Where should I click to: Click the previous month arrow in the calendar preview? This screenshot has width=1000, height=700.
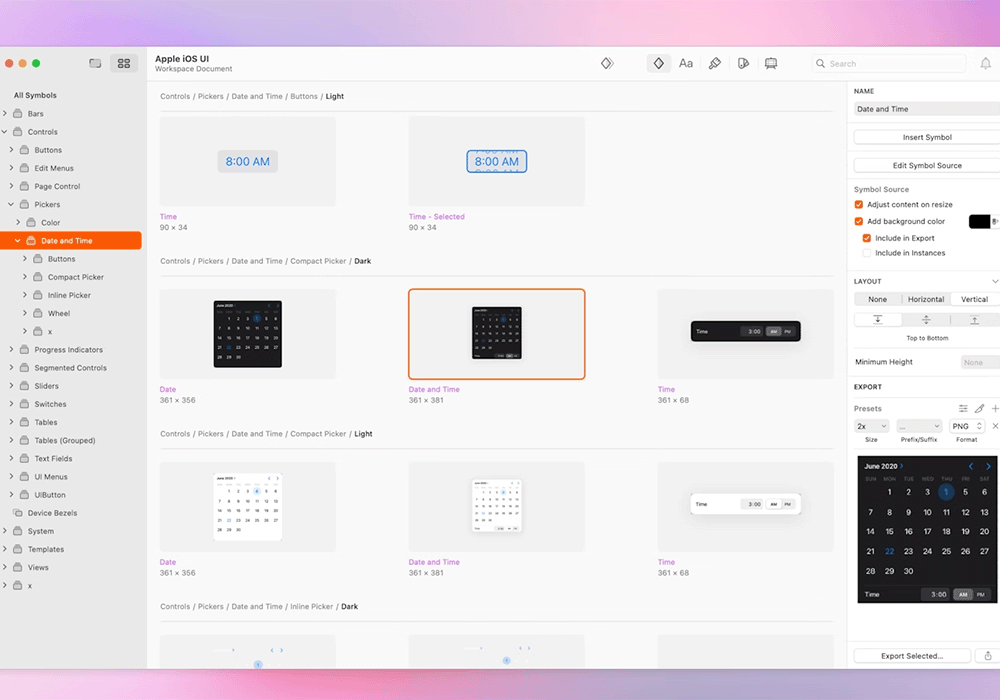pos(971,466)
